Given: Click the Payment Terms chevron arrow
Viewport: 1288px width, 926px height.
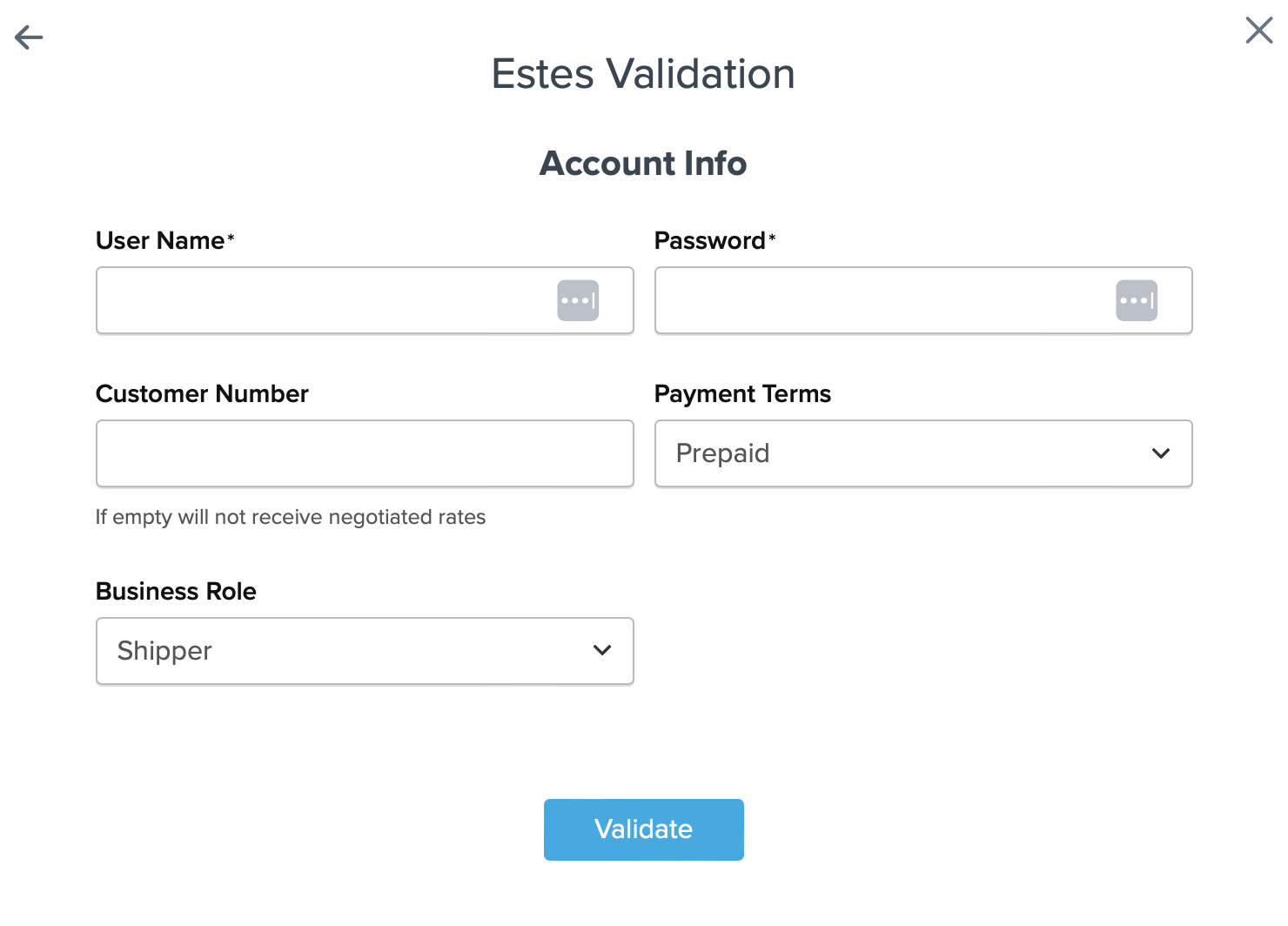Looking at the screenshot, I should pos(1161,453).
